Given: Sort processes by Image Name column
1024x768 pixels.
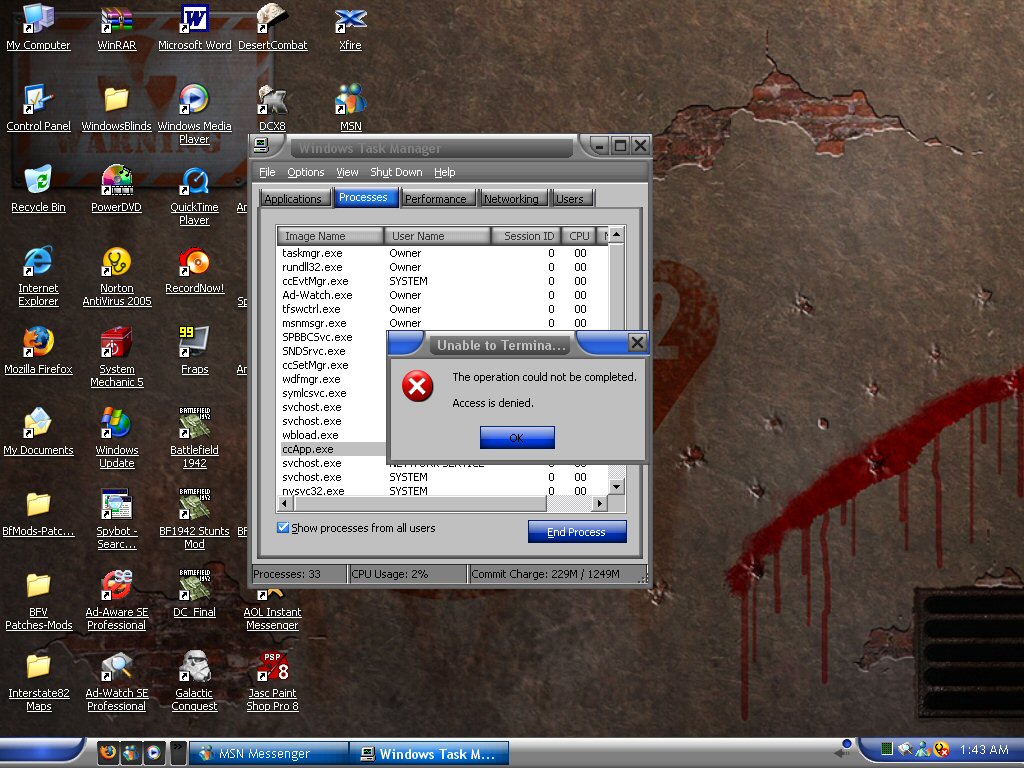Looking at the screenshot, I should click(330, 236).
